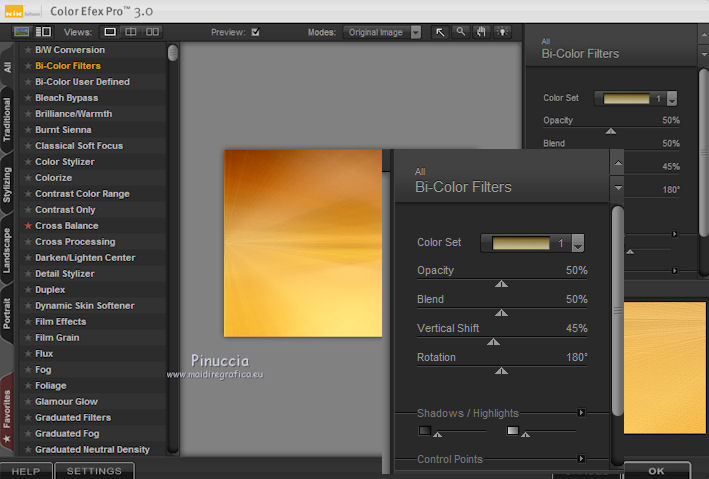Click the OK button
This screenshot has height=479, width=709.
point(655,470)
